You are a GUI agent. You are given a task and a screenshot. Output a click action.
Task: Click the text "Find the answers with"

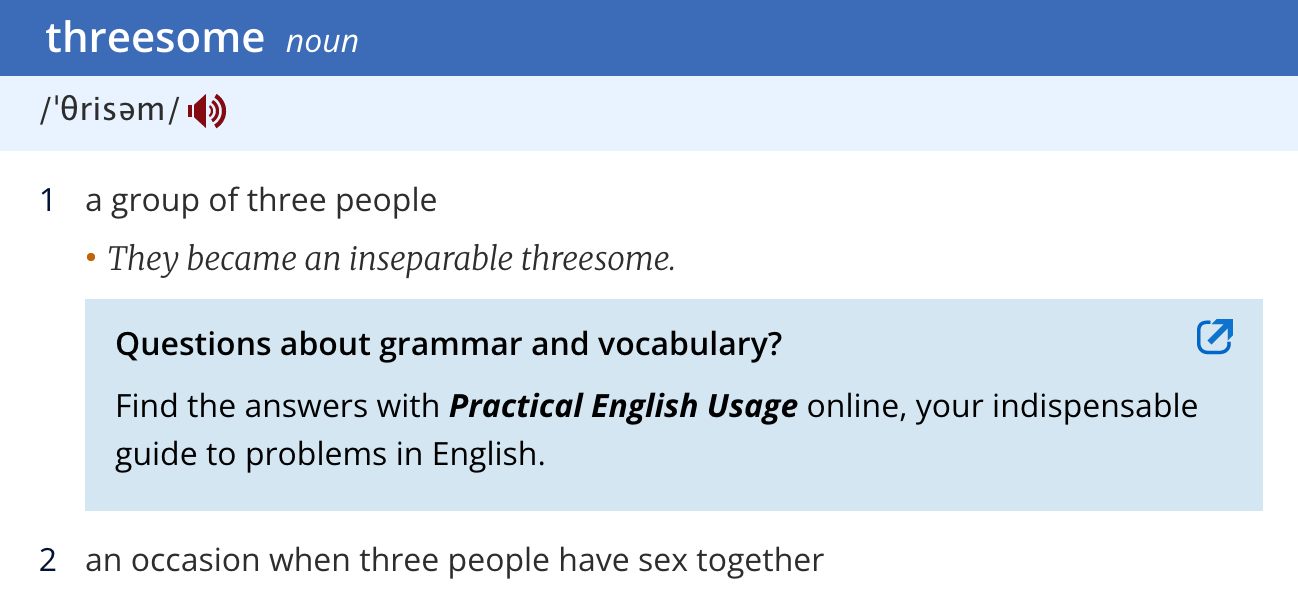[x=277, y=406]
